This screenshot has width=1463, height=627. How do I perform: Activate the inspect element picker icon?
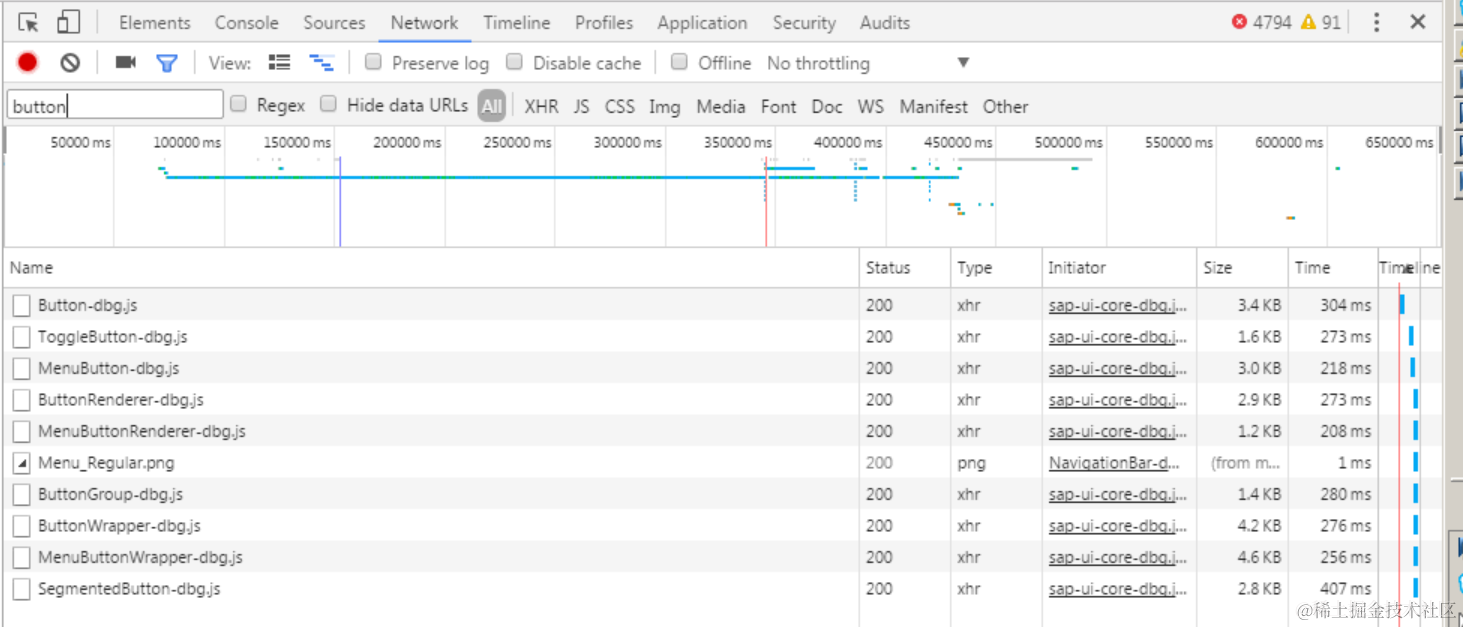click(x=28, y=22)
